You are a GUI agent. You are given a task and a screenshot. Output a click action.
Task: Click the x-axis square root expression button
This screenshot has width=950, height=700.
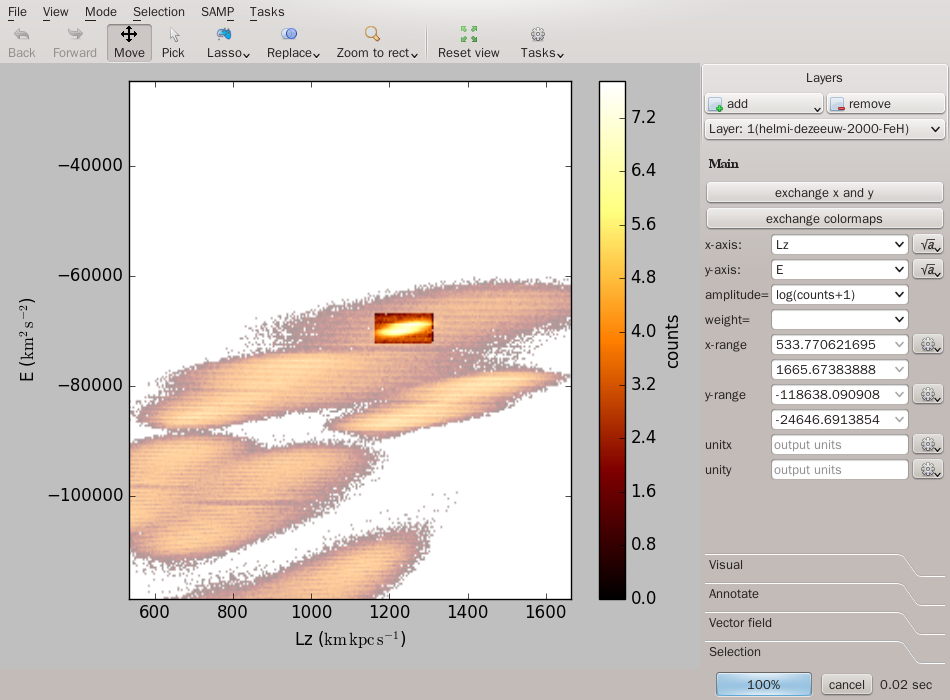(927, 244)
